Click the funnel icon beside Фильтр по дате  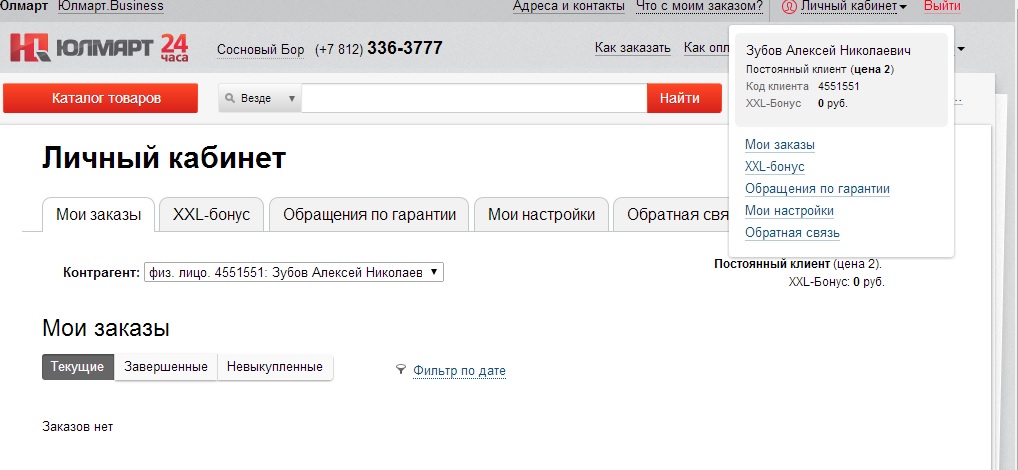(401, 370)
